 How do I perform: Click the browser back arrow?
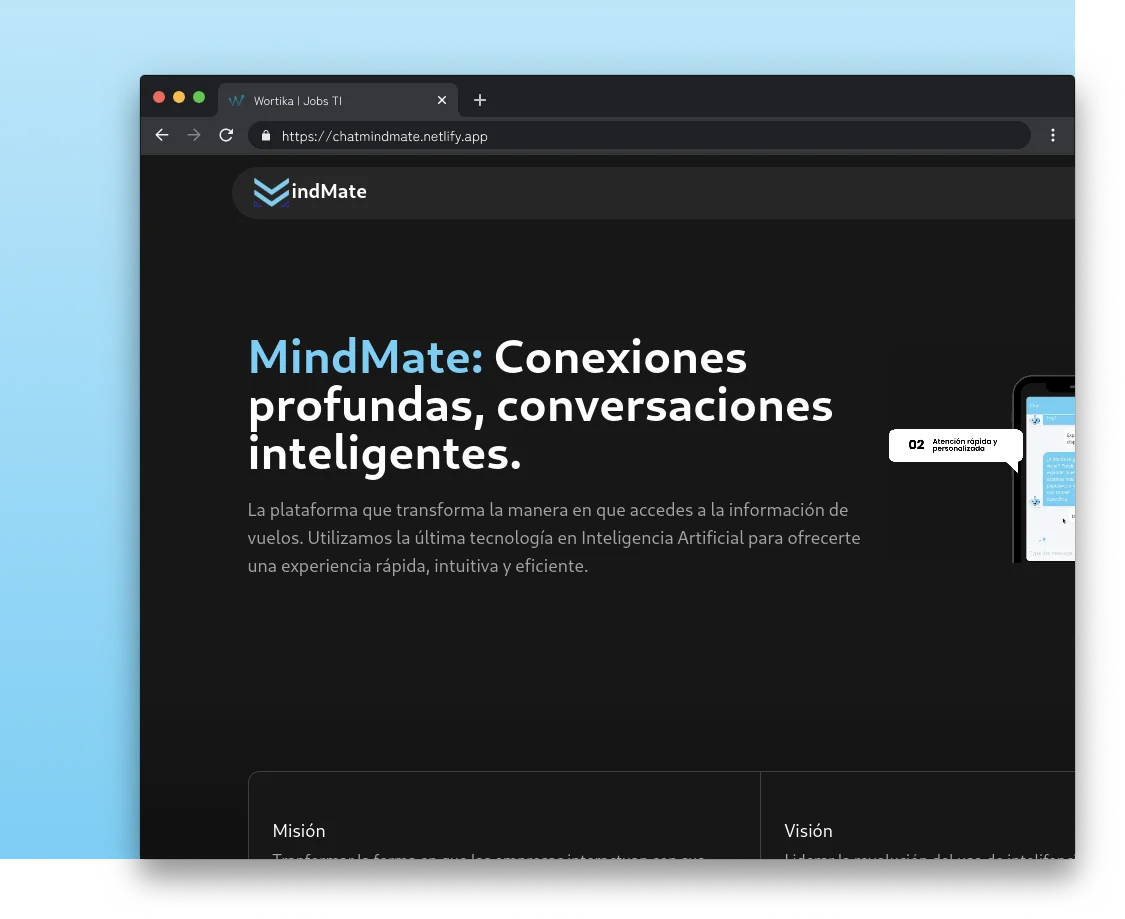(162, 135)
